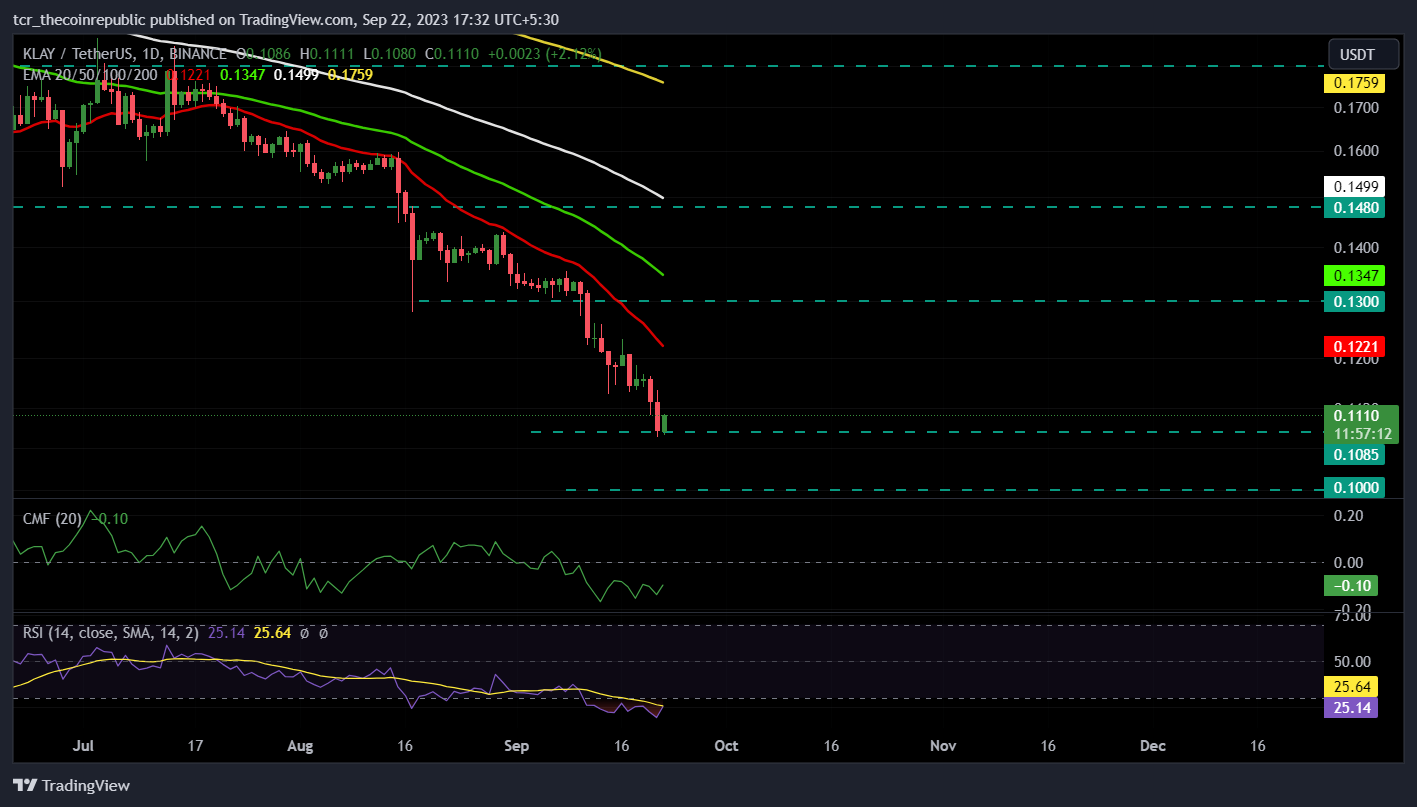This screenshot has height=807, width=1417.
Task: Click the Aug date on the time axis
Action: click(301, 746)
